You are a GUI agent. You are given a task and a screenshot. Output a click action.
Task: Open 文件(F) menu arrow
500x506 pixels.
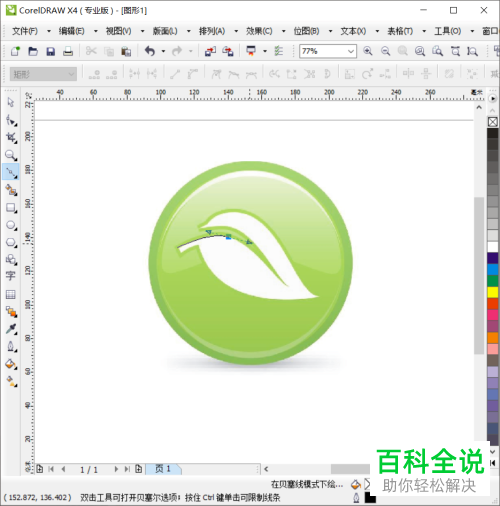point(49,31)
